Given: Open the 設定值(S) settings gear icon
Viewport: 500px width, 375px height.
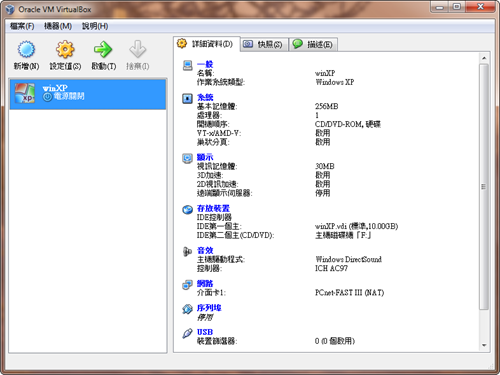Looking at the screenshot, I should (x=65, y=49).
